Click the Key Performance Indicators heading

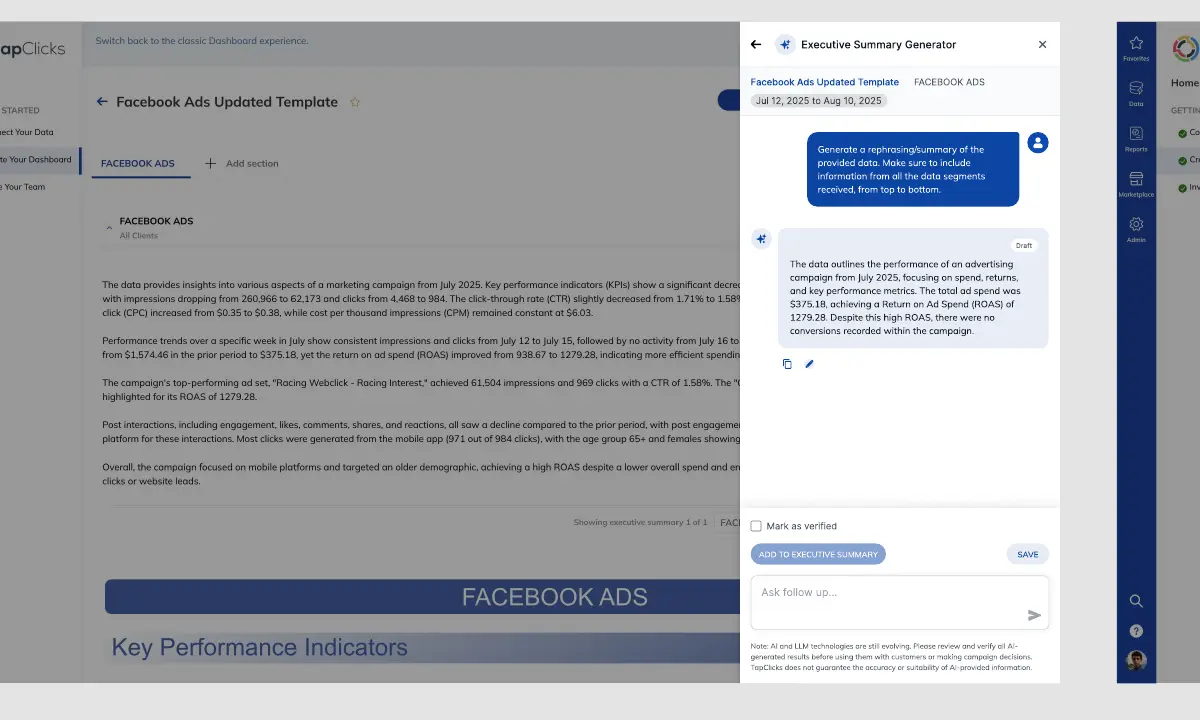point(260,647)
